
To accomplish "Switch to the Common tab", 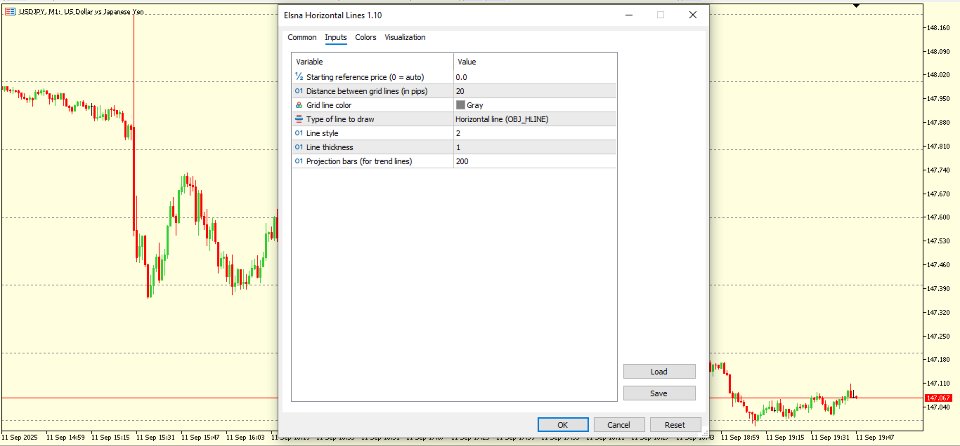I will point(302,37).
